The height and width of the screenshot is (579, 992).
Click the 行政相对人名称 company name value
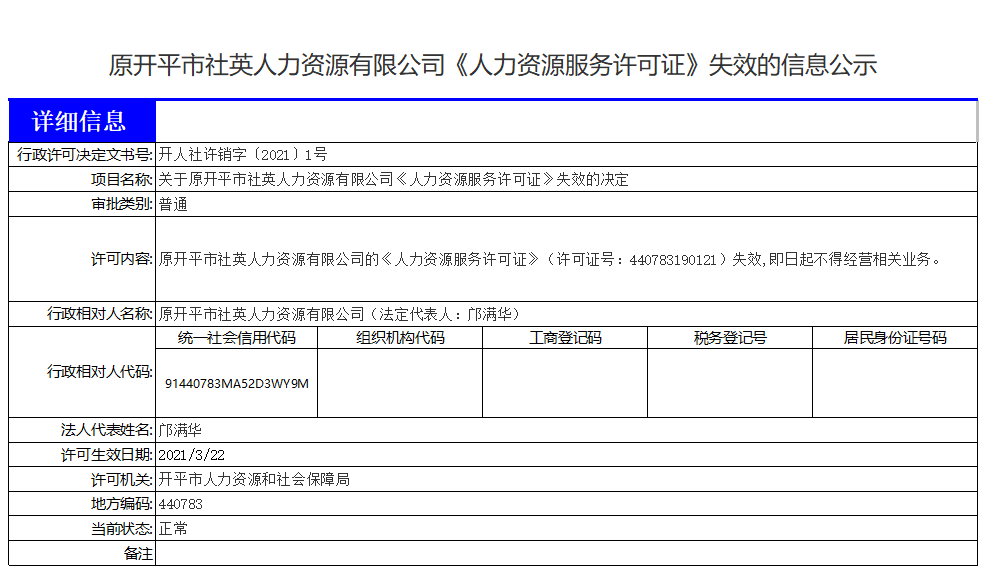[x=340, y=314]
